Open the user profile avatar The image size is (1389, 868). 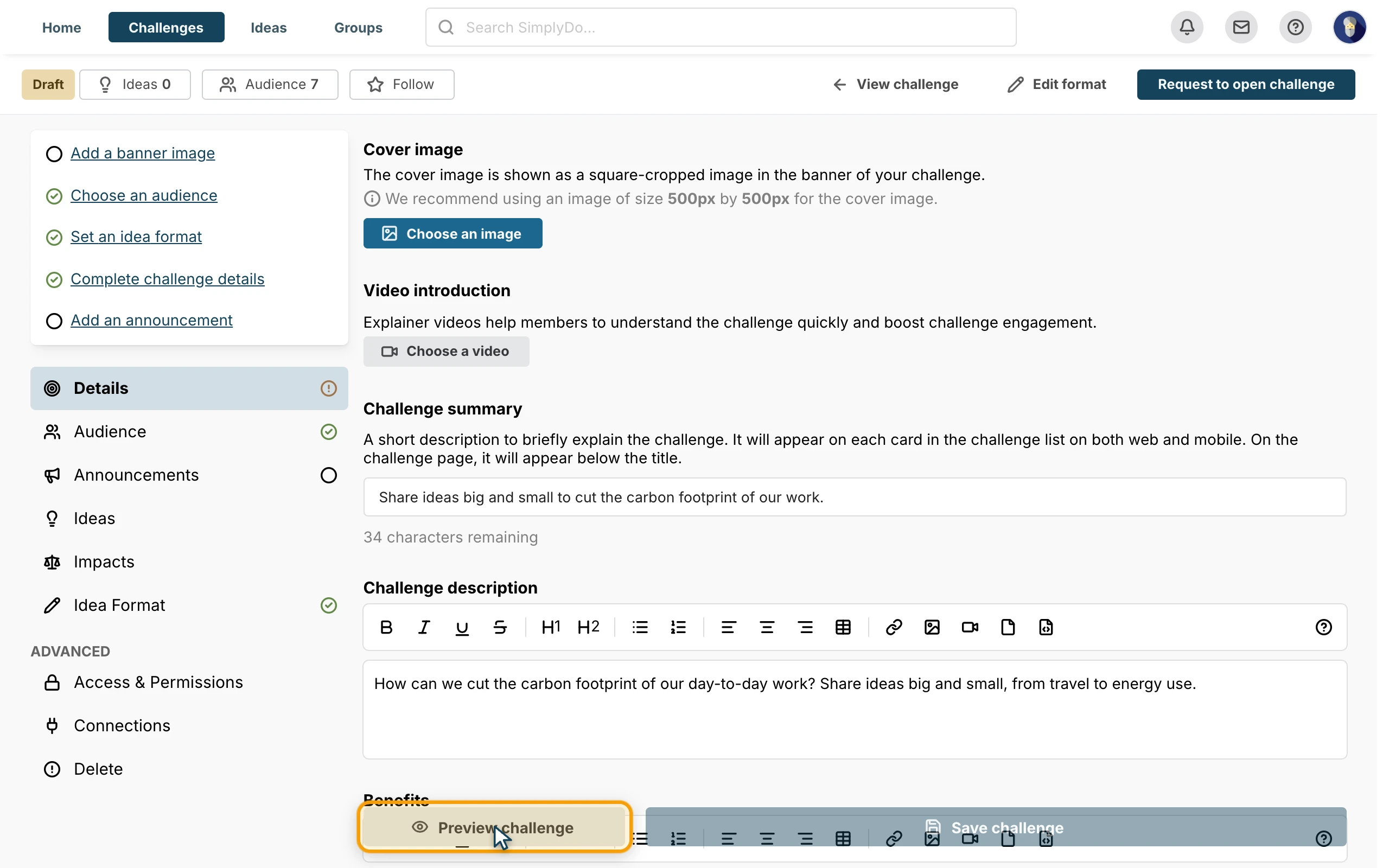click(1349, 27)
